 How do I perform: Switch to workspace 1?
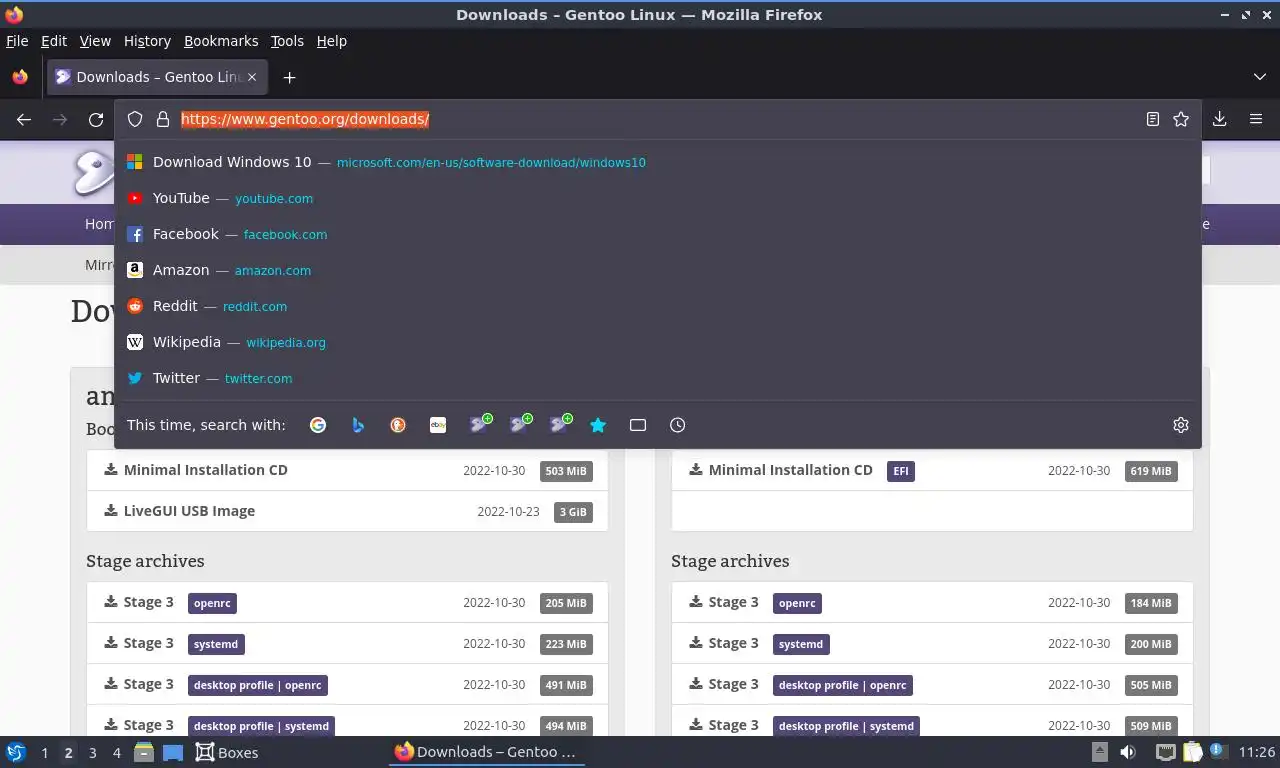(44, 753)
